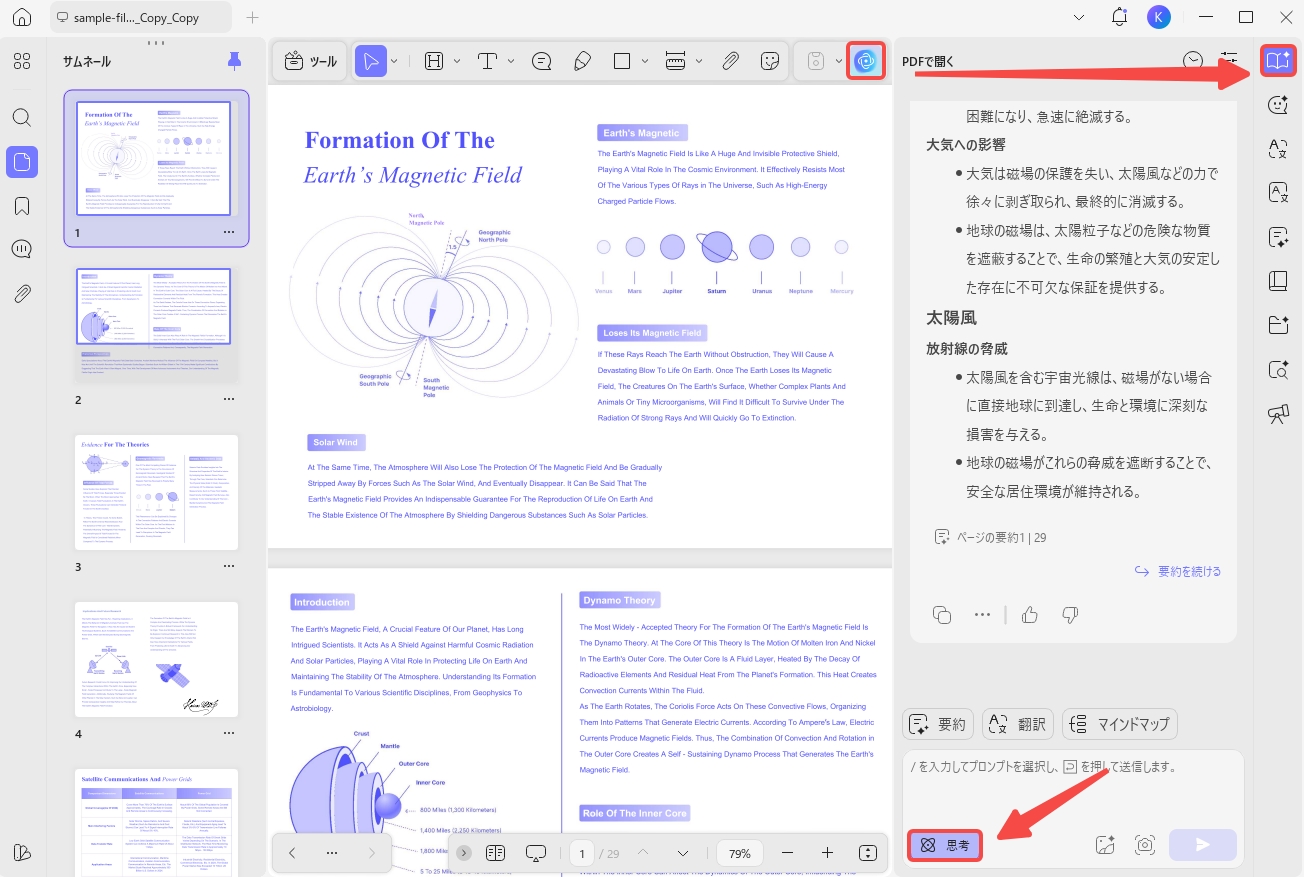
Task: Open the AI search magnifier in right sidebar
Action: 1277,370
